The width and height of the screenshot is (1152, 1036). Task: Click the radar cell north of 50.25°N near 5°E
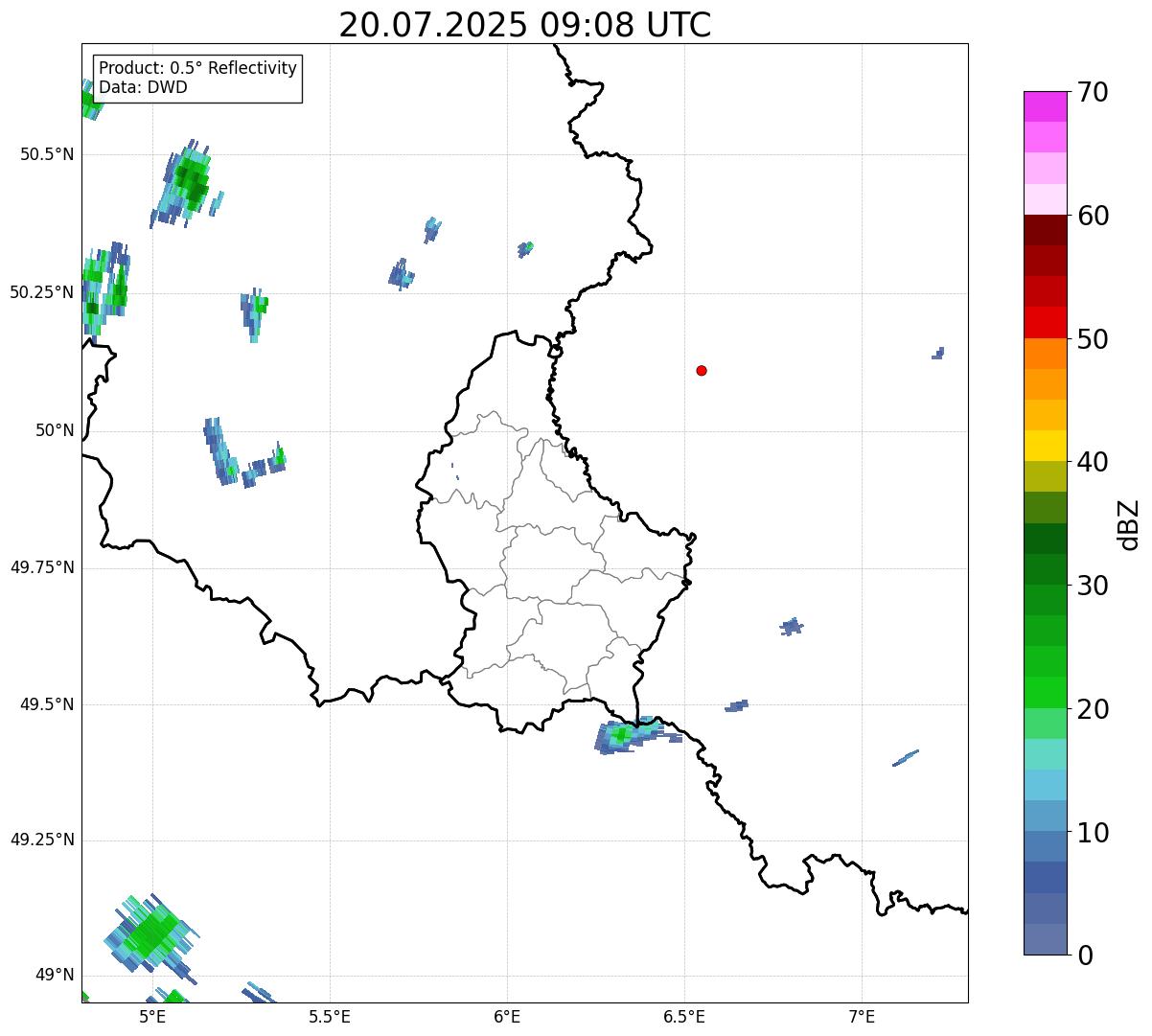[x=187, y=183]
